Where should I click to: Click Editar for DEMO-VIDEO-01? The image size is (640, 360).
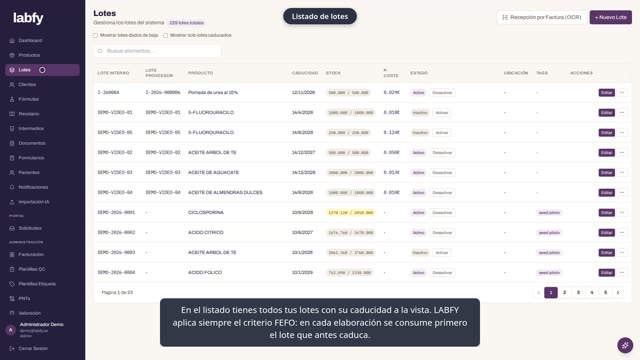(x=607, y=113)
